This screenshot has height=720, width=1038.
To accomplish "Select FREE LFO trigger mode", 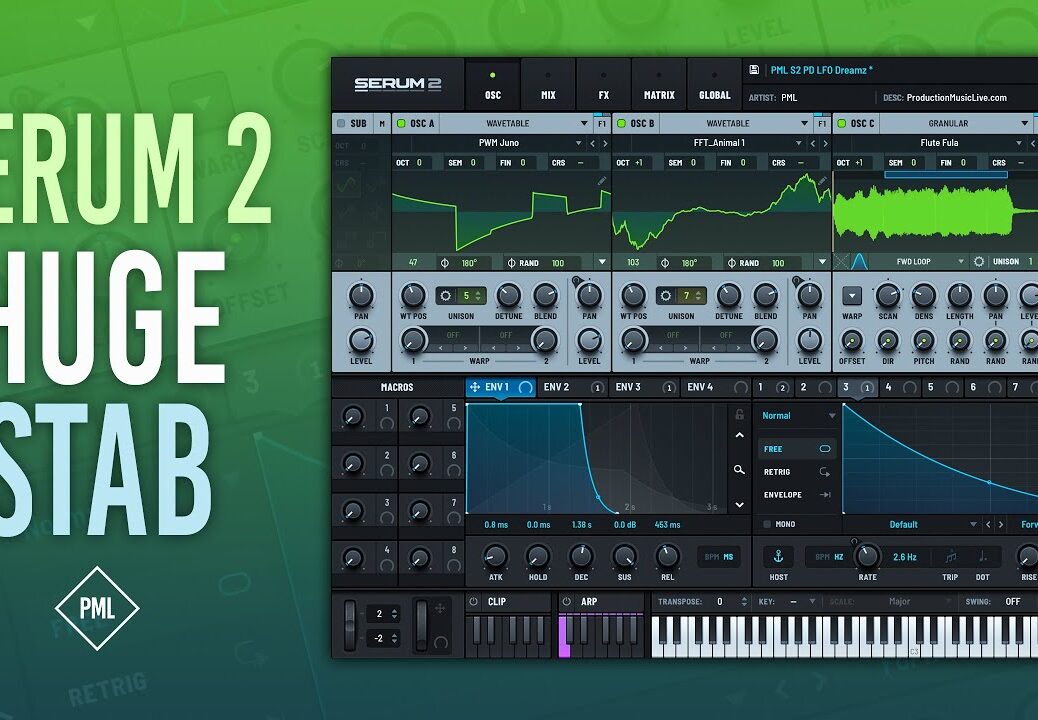I will click(x=796, y=449).
